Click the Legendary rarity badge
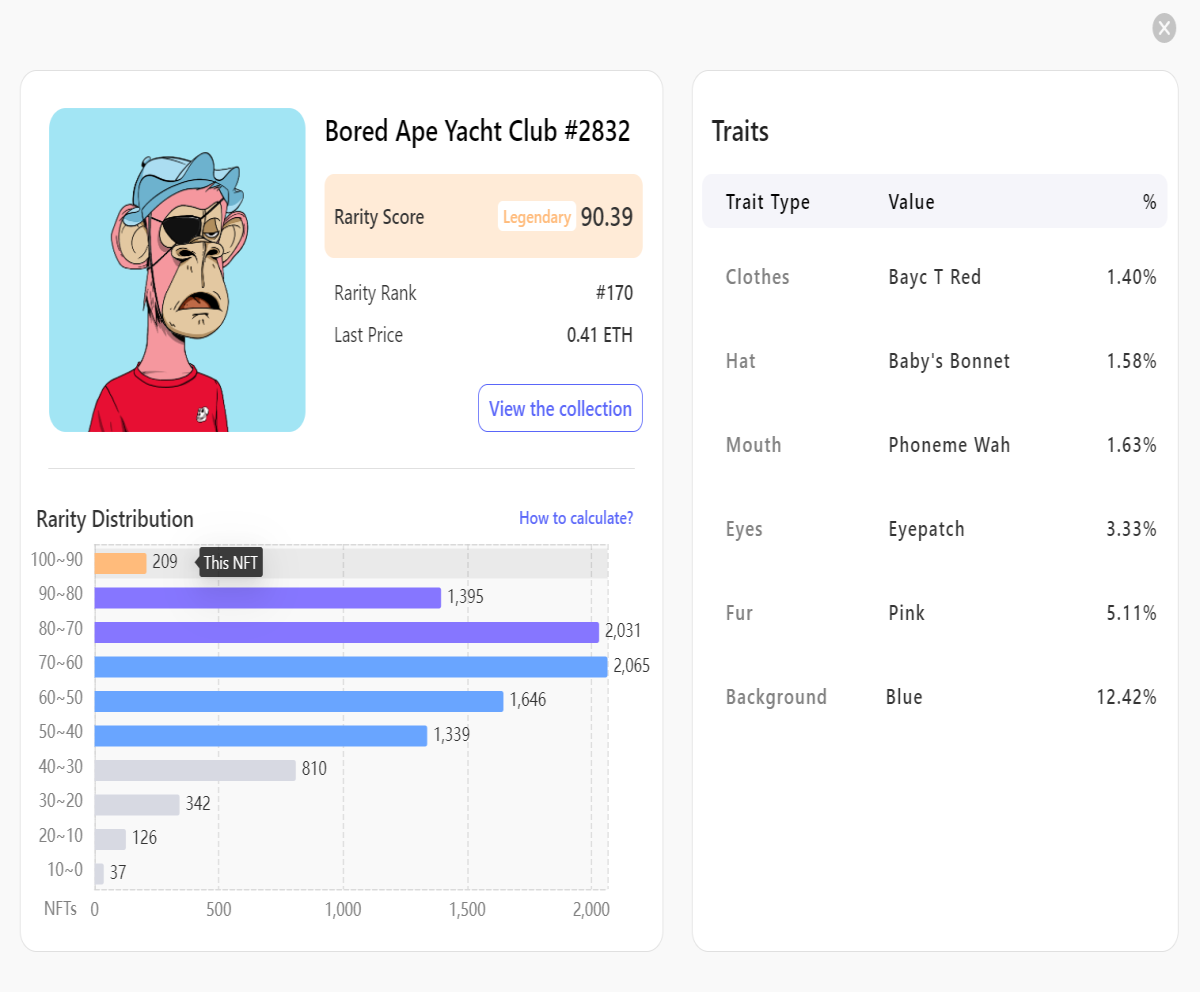This screenshot has height=992, width=1200. 537,217
